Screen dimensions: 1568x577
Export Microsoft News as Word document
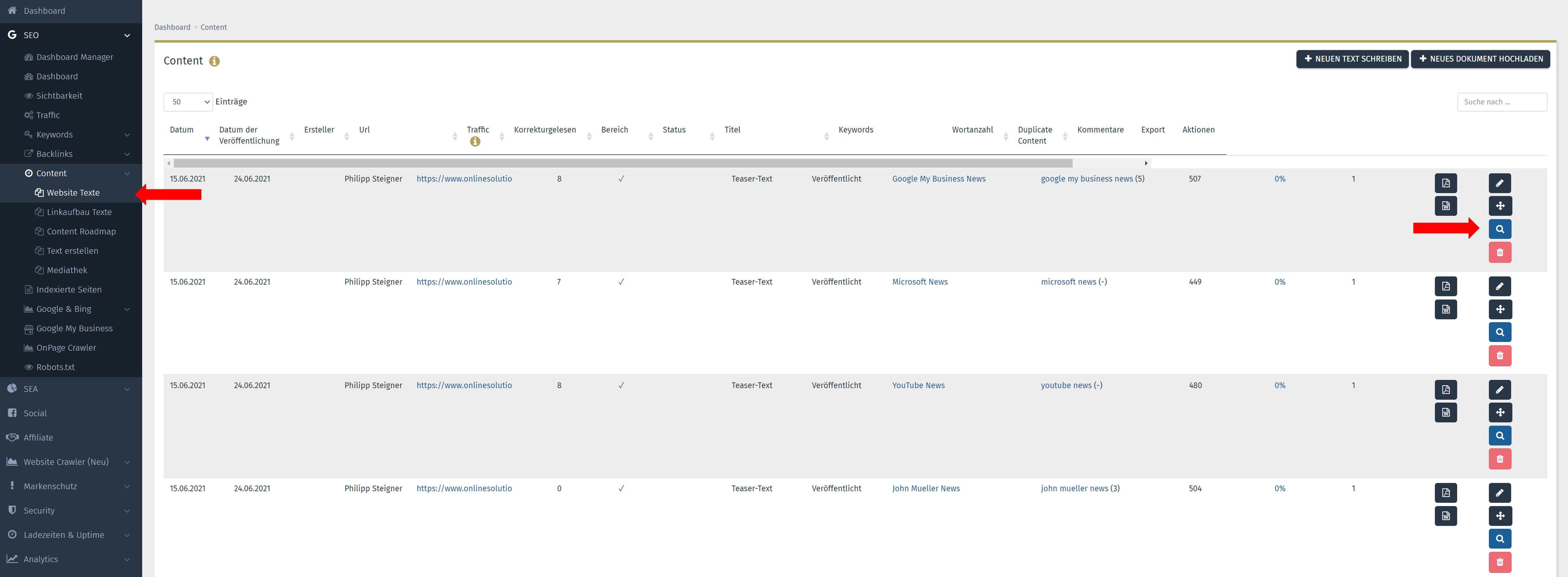coord(1446,309)
